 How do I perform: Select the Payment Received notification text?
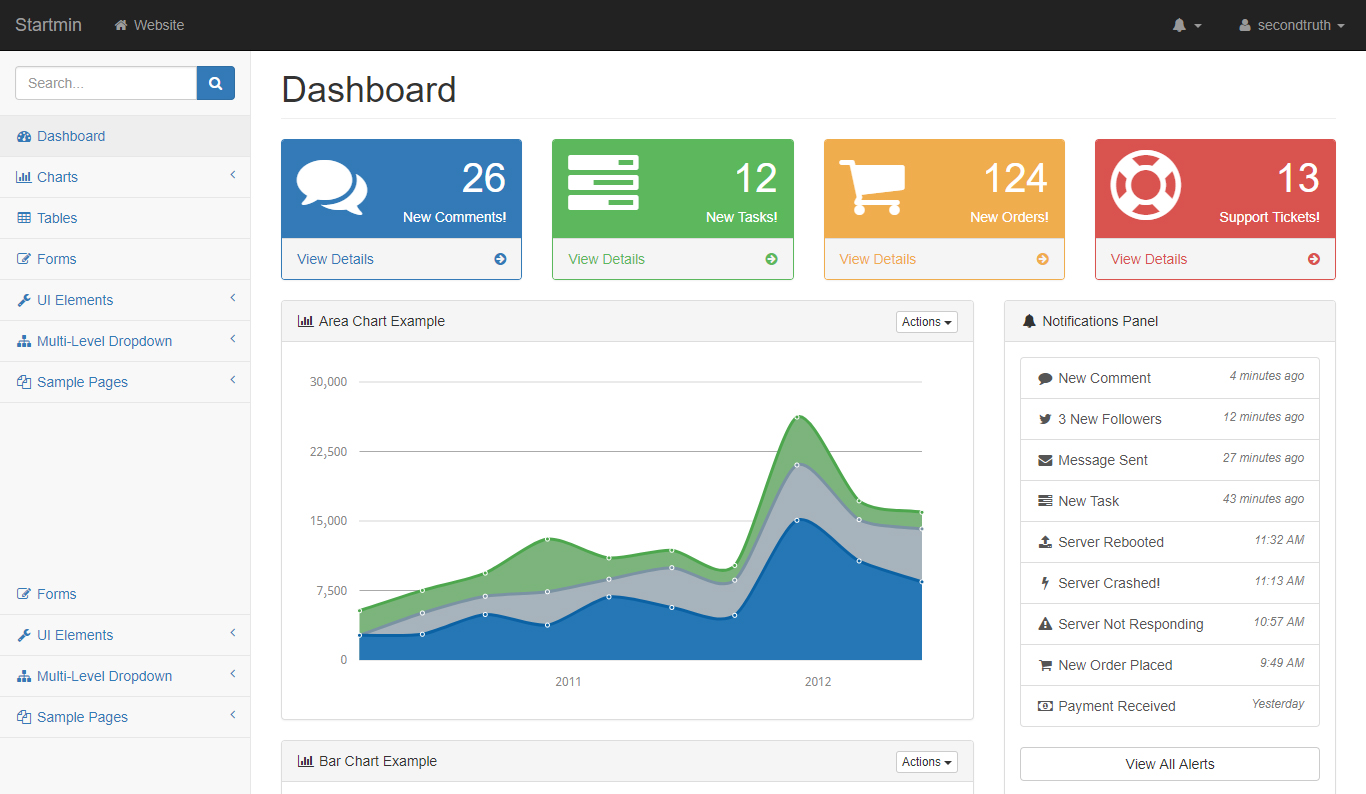click(1117, 706)
